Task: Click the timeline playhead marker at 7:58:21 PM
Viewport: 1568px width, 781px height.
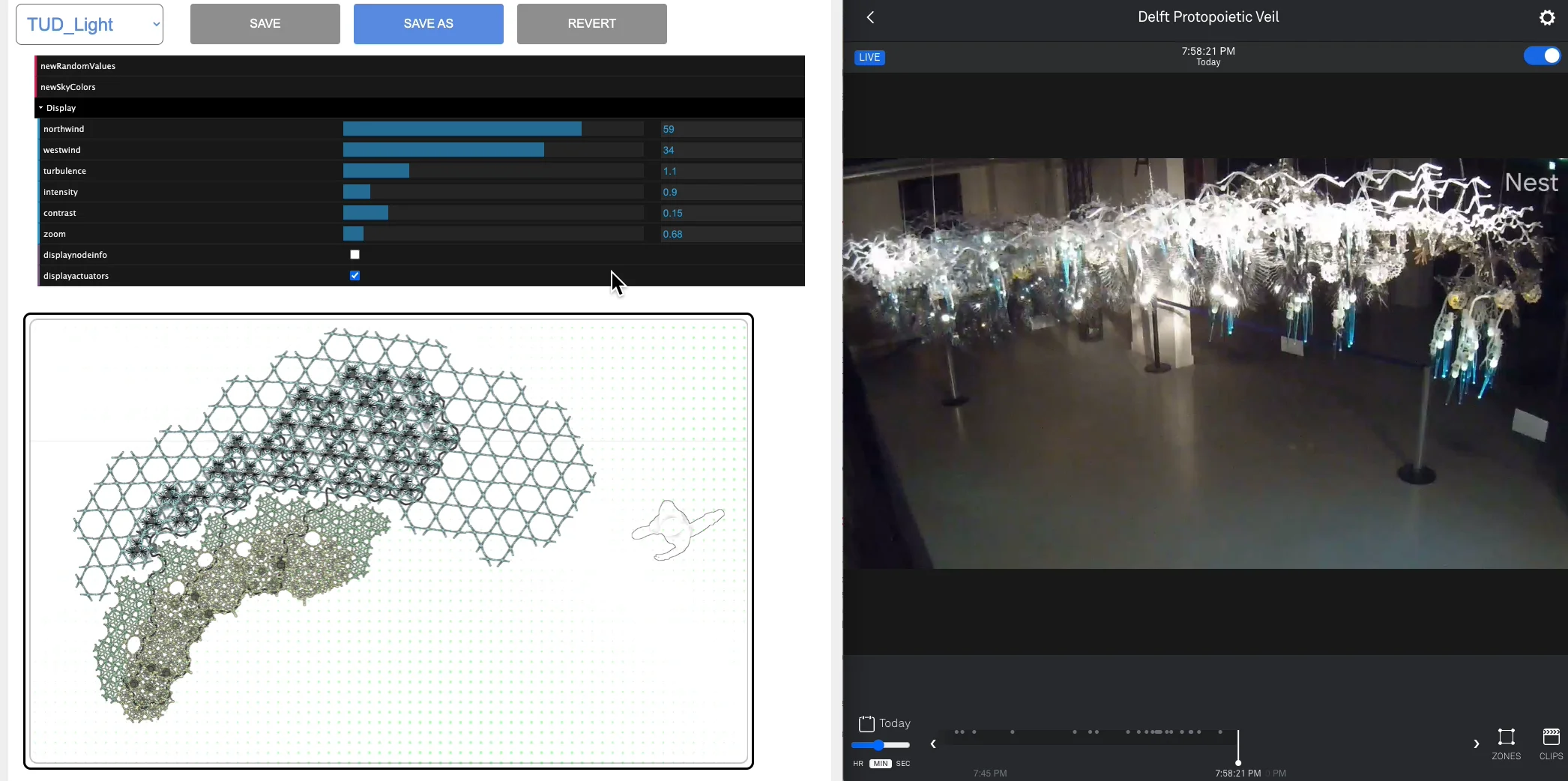Action: [1238, 747]
